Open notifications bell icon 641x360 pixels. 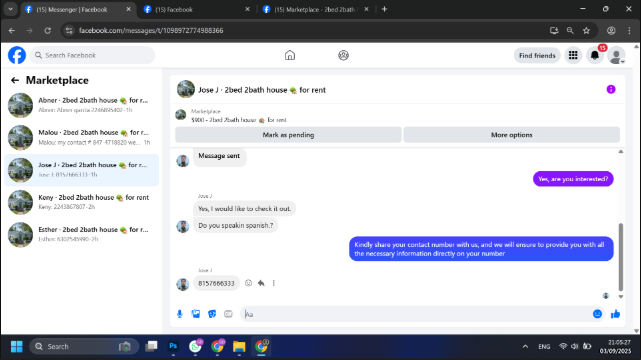(x=595, y=55)
